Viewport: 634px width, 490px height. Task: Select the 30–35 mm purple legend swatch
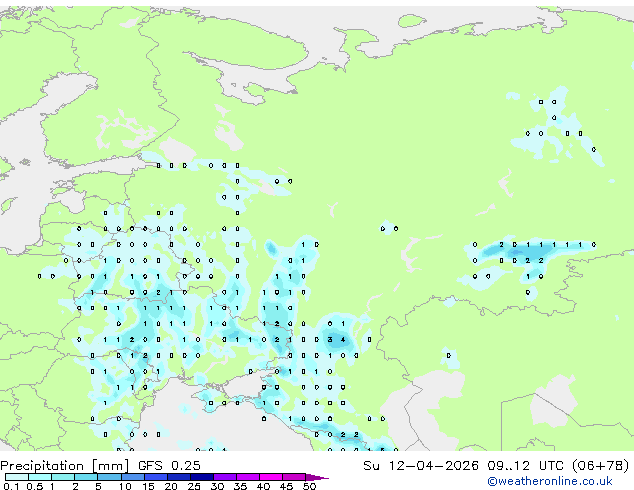click(225, 477)
